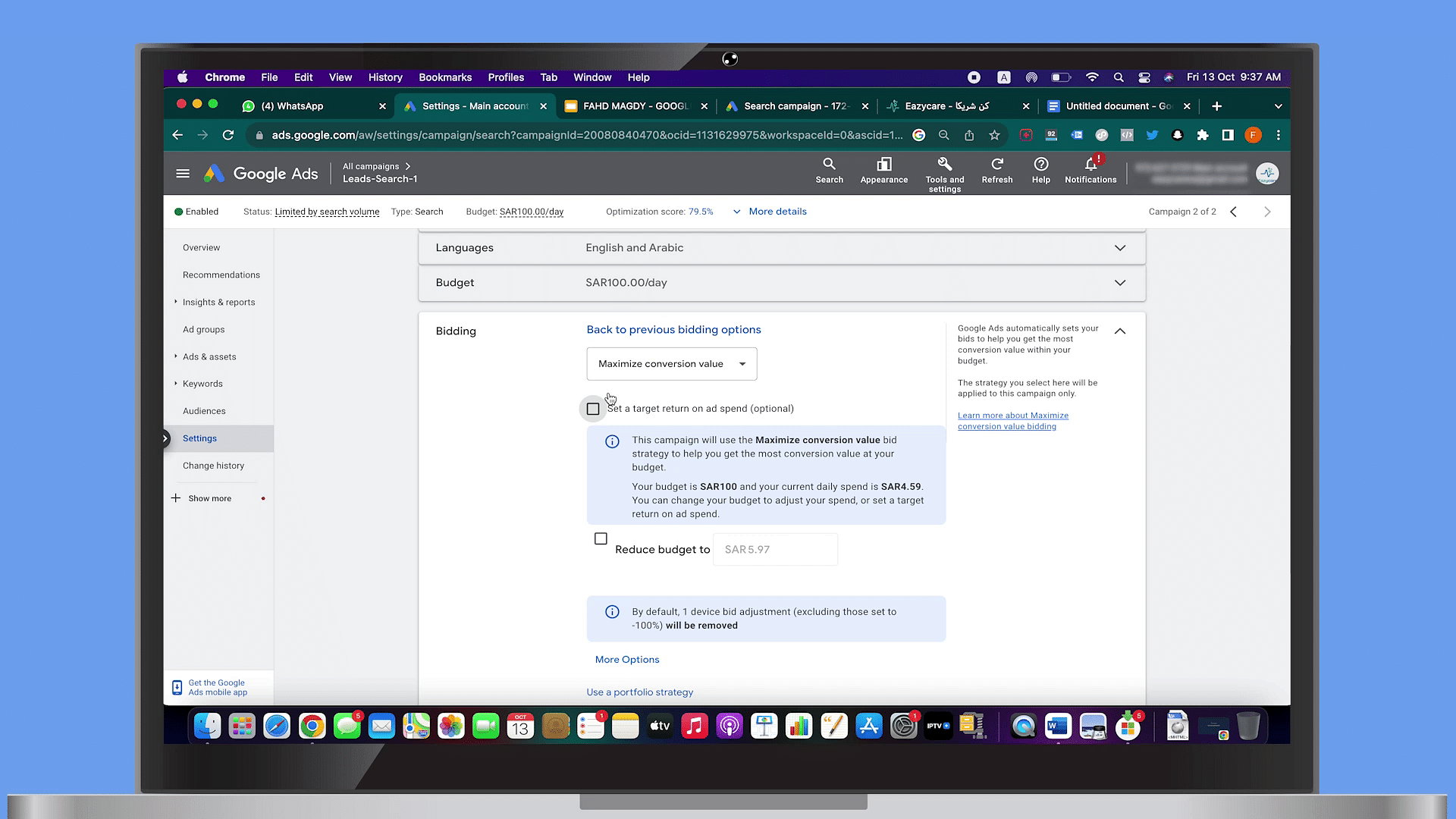Image resolution: width=1456 pixels, height=819 pixels.
Task: Expand Keywords in sidebar
Action: 176,384
